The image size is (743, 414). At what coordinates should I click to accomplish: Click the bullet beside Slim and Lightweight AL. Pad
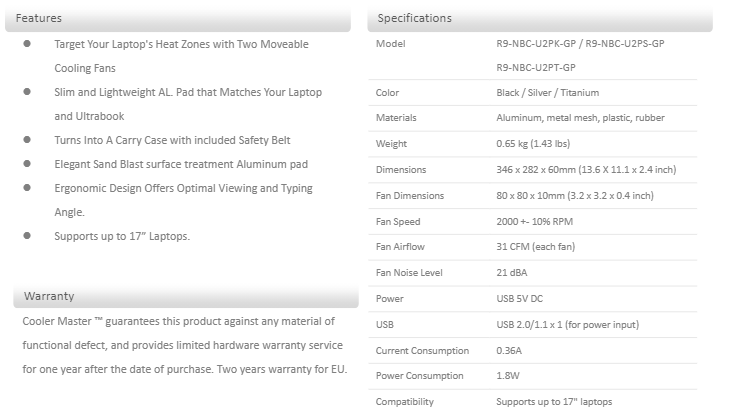pos(27,92)
